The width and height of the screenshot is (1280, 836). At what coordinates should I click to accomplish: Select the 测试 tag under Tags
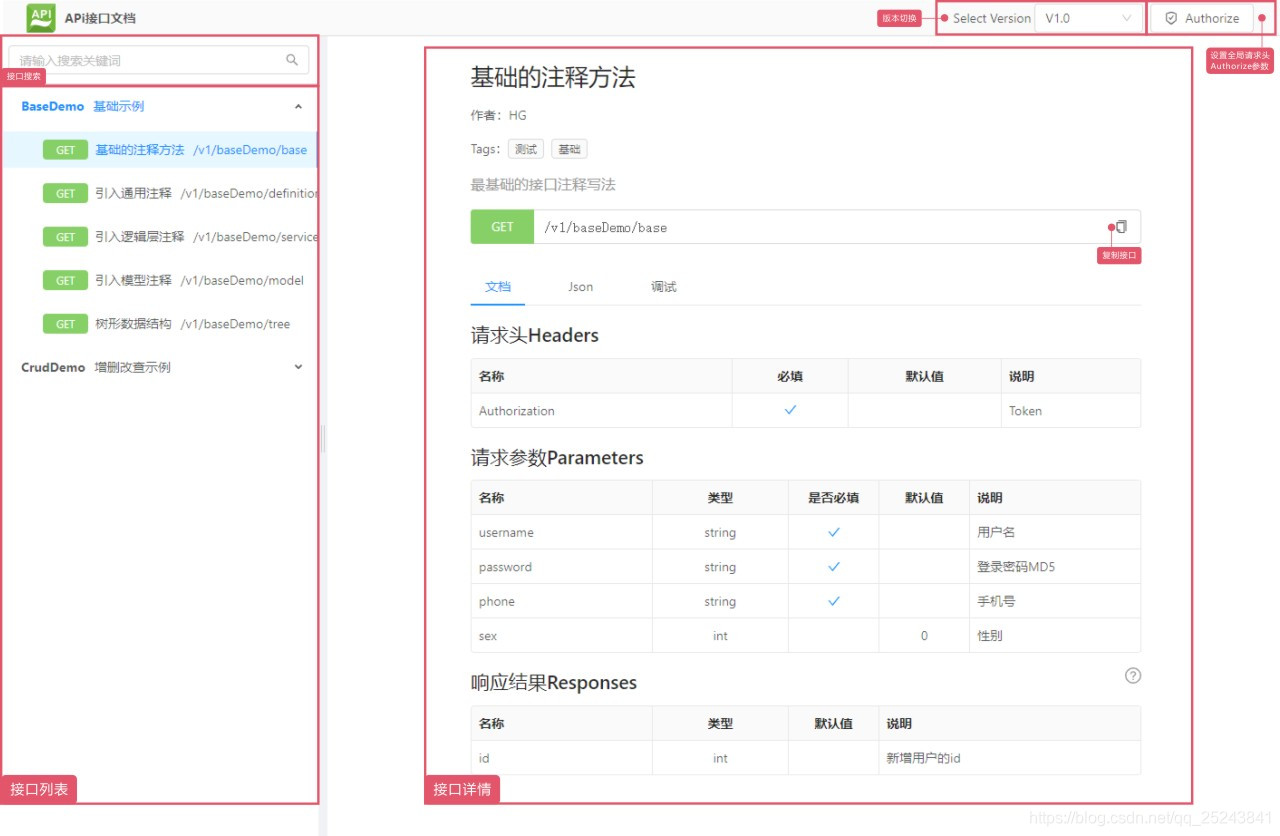526,148
